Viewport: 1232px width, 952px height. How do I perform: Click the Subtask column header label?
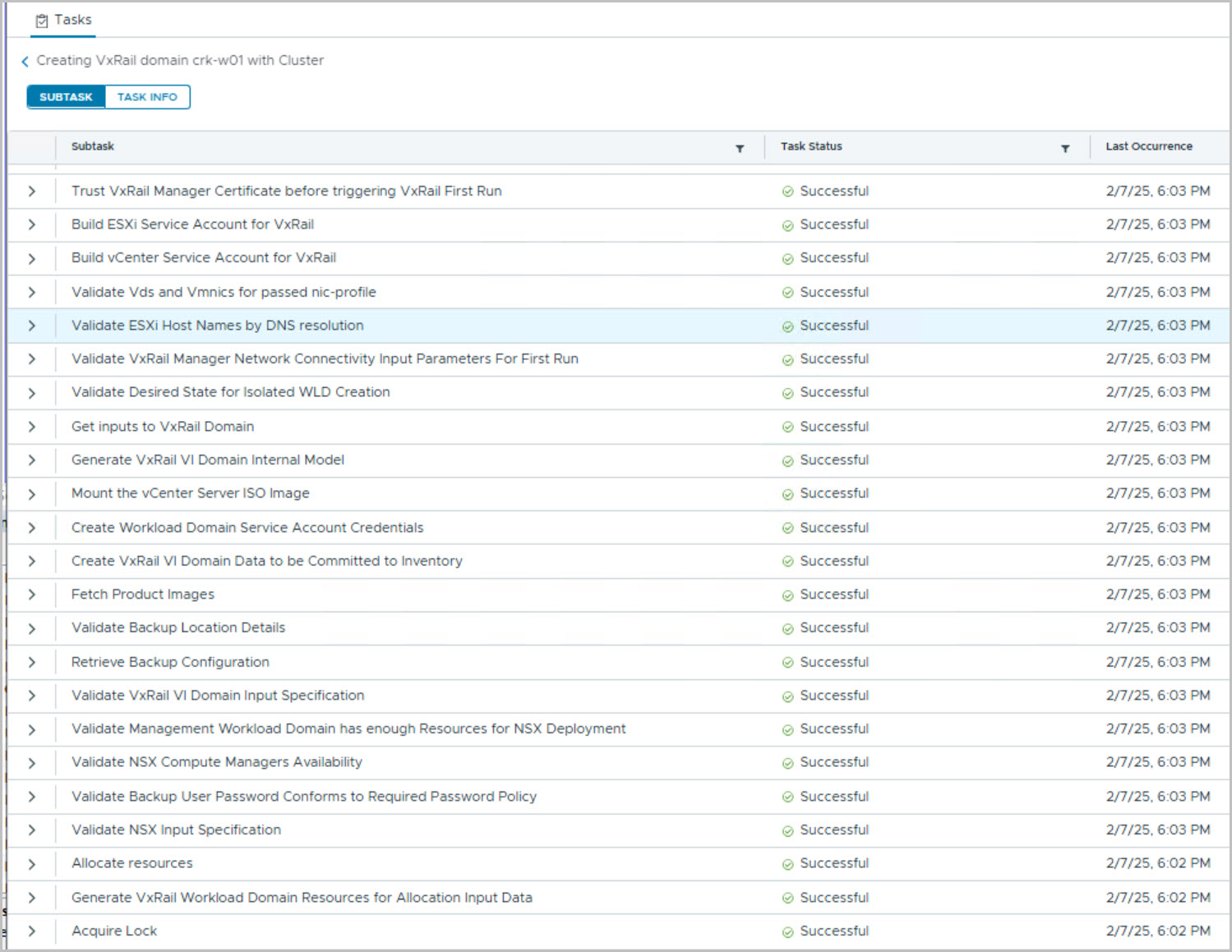tap(93, 146)
